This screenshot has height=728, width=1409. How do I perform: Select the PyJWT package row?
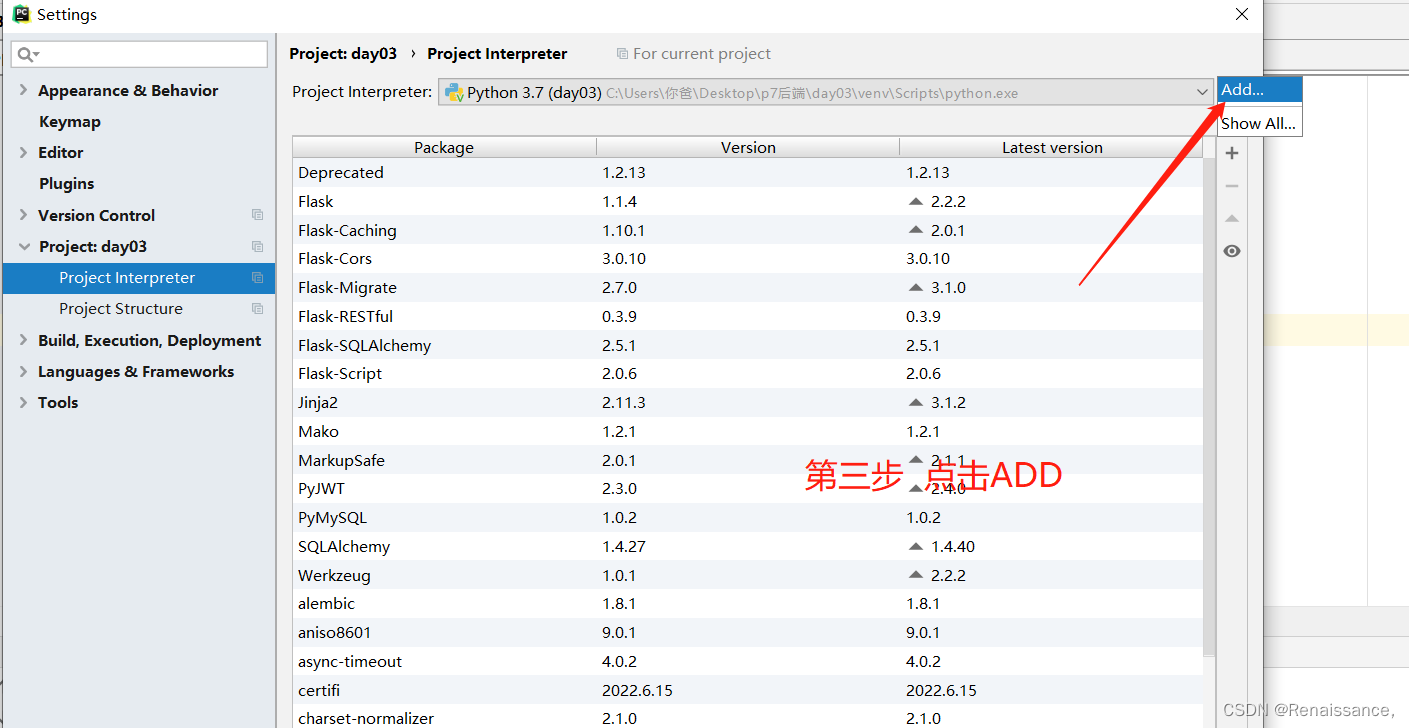(748, 488)
